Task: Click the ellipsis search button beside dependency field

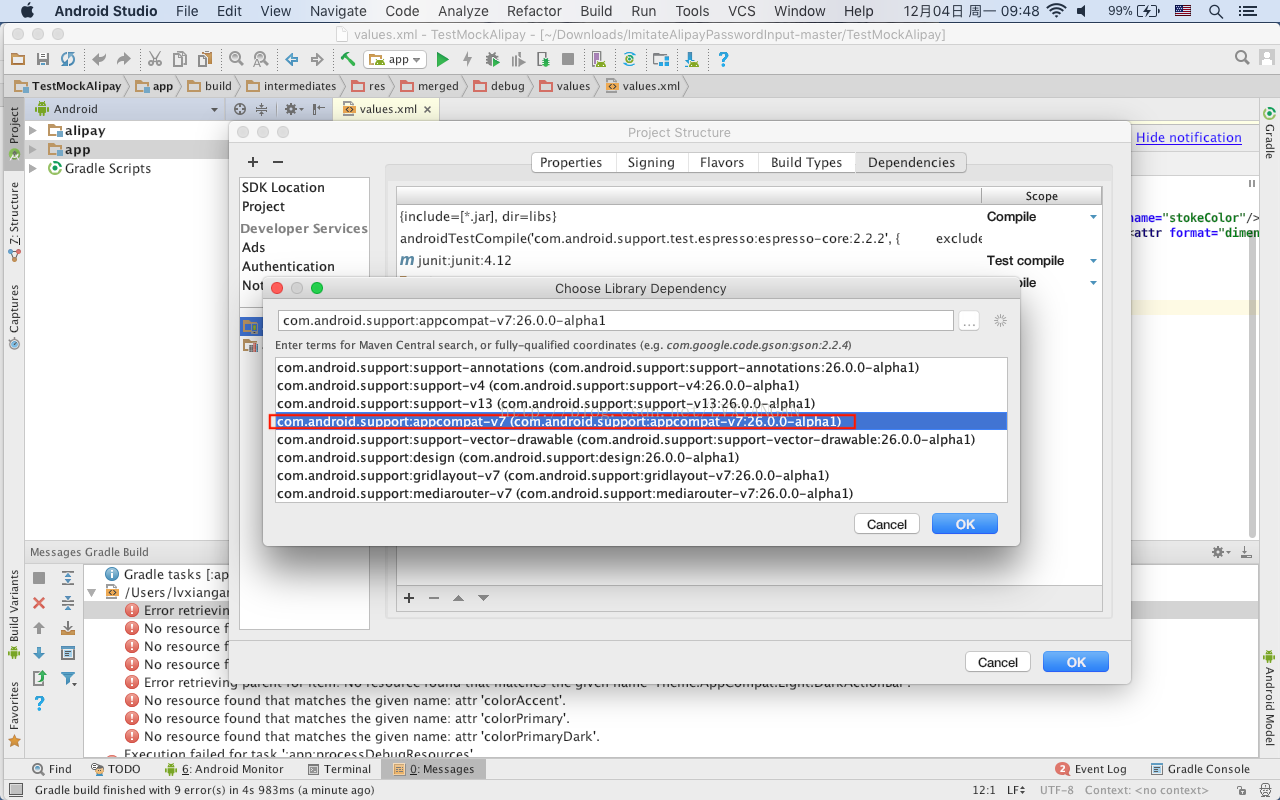Action: pos(968,321)
